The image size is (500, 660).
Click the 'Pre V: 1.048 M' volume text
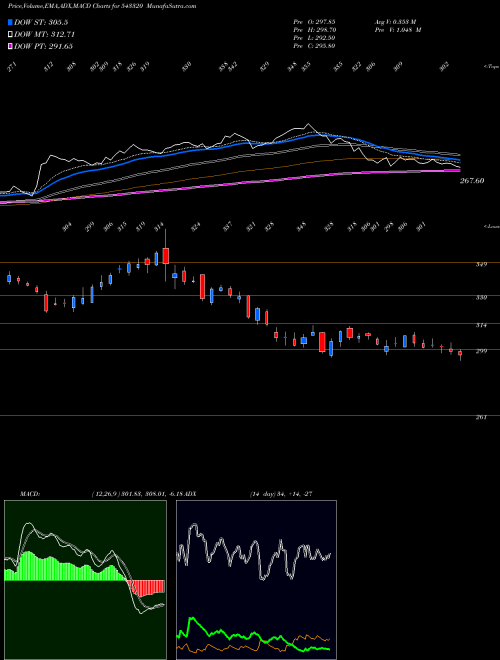(x=397, y=30)
